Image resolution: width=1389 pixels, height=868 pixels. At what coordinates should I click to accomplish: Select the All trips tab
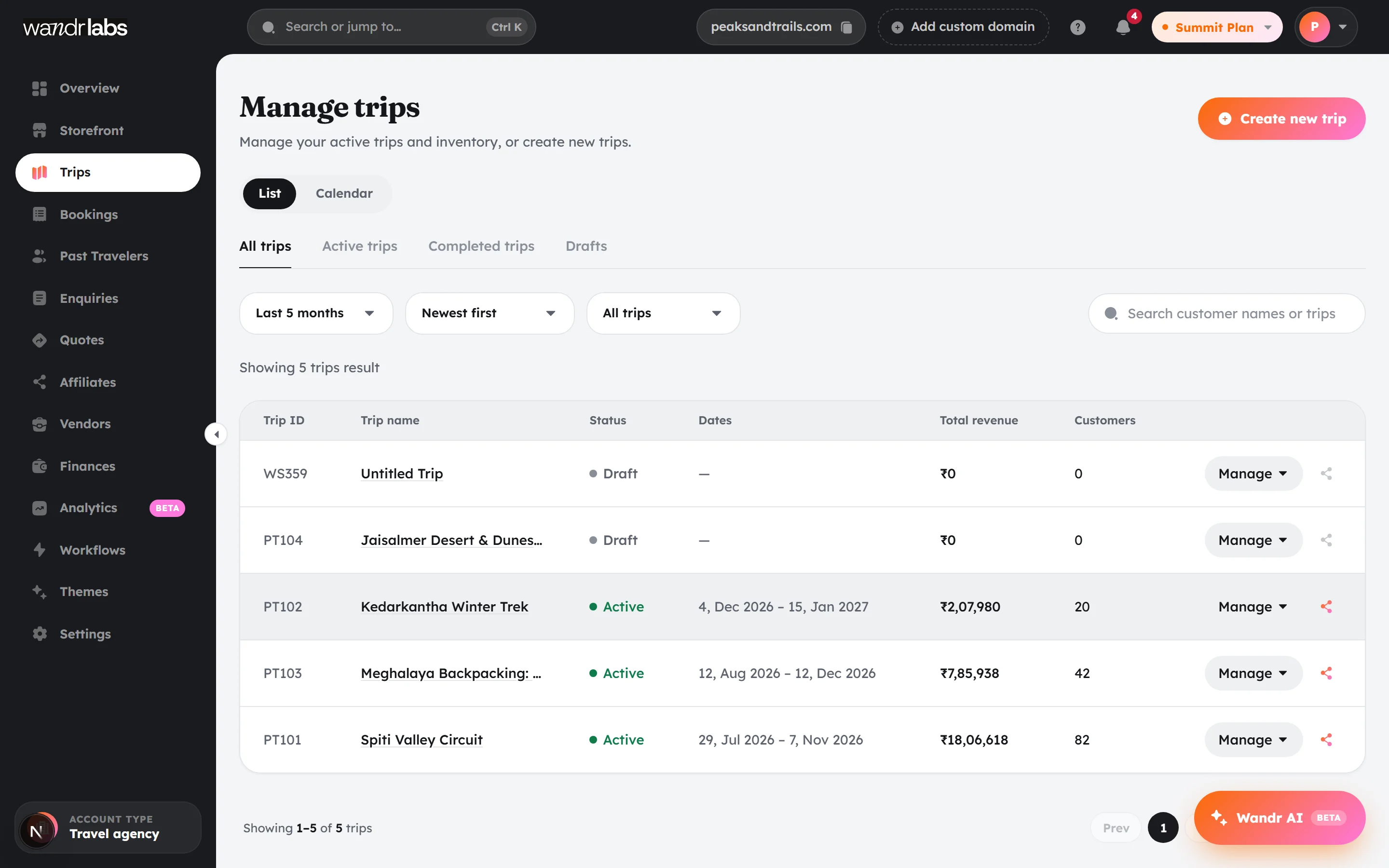tap(265, 246)
